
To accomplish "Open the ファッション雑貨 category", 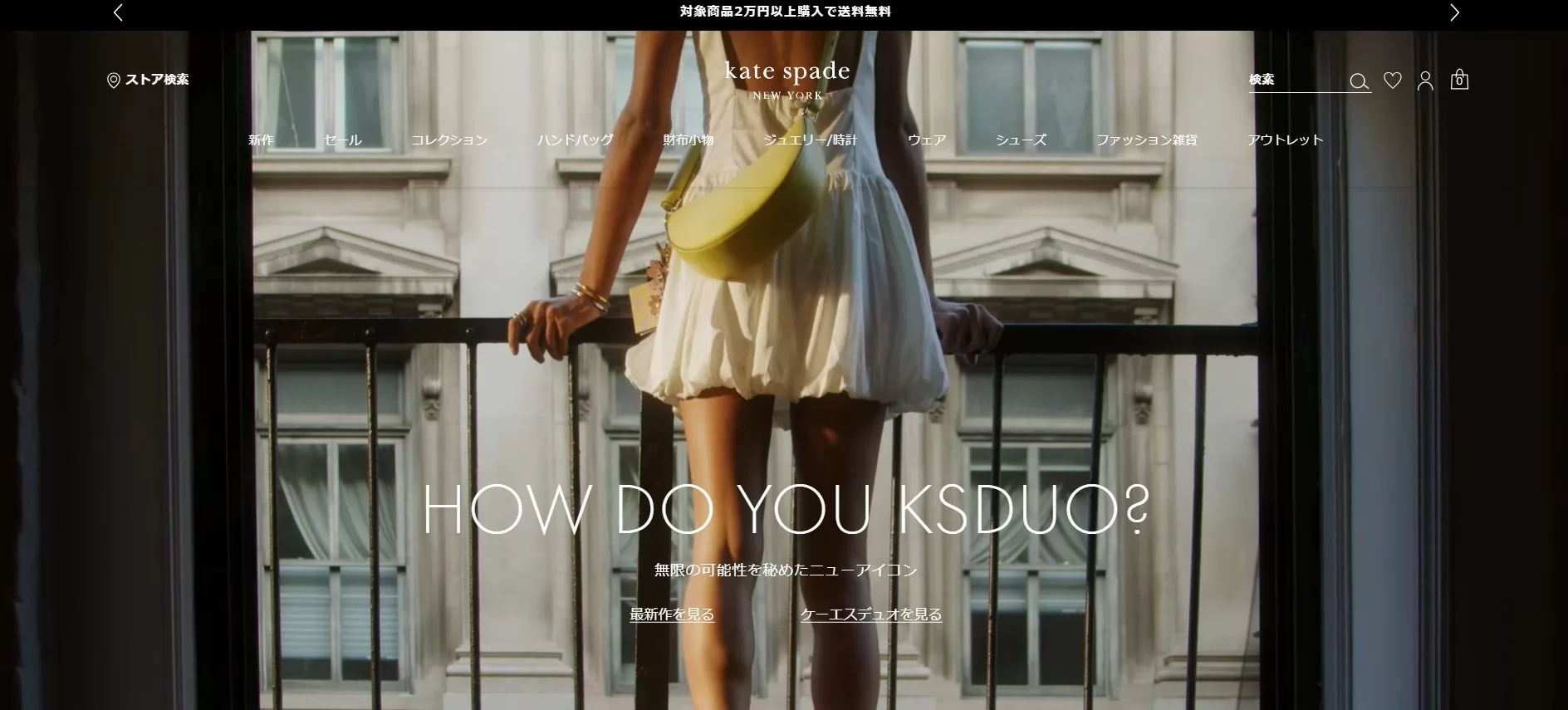I will [1146, 140].
